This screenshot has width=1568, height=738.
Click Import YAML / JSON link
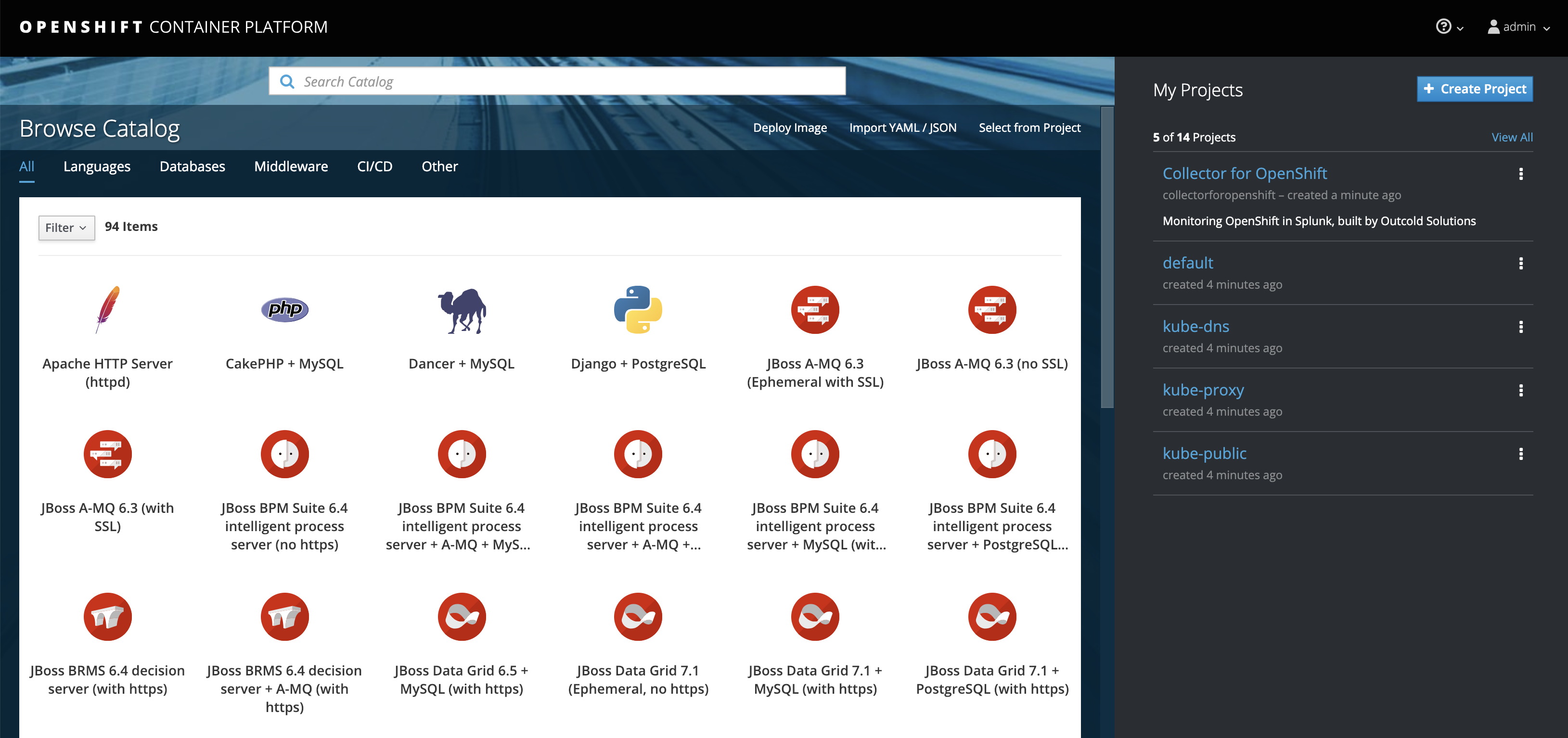click(903, 128)
